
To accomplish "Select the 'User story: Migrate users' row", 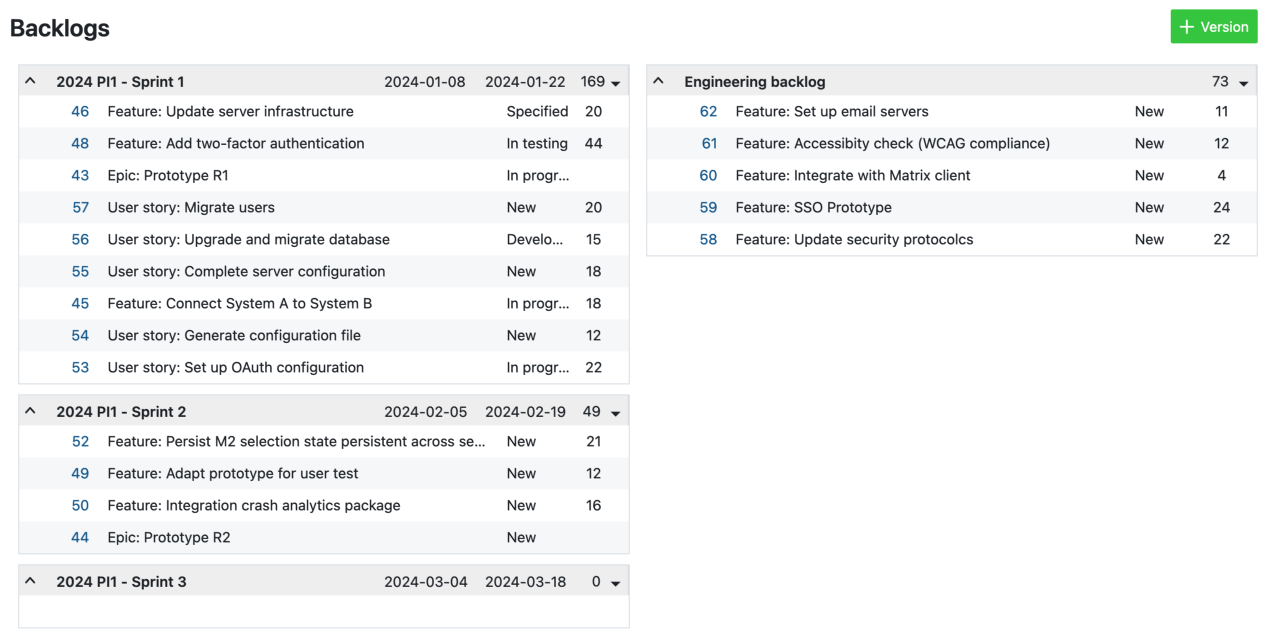I will (x=191, y=207).
